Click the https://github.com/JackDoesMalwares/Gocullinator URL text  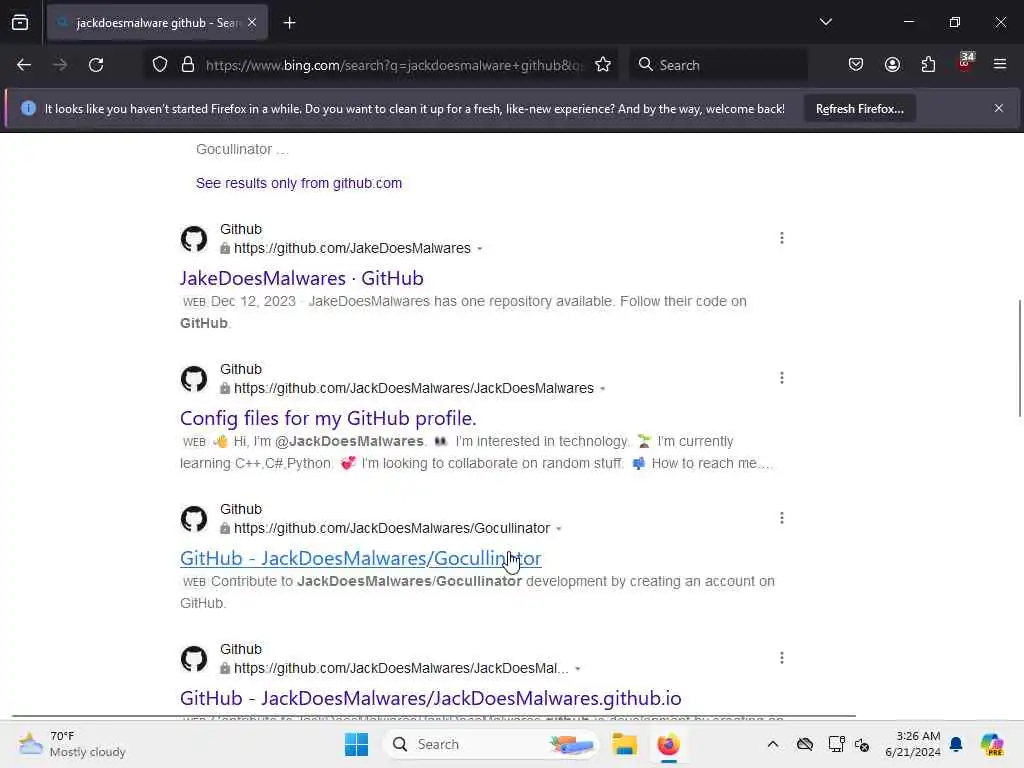click(392, 528)
